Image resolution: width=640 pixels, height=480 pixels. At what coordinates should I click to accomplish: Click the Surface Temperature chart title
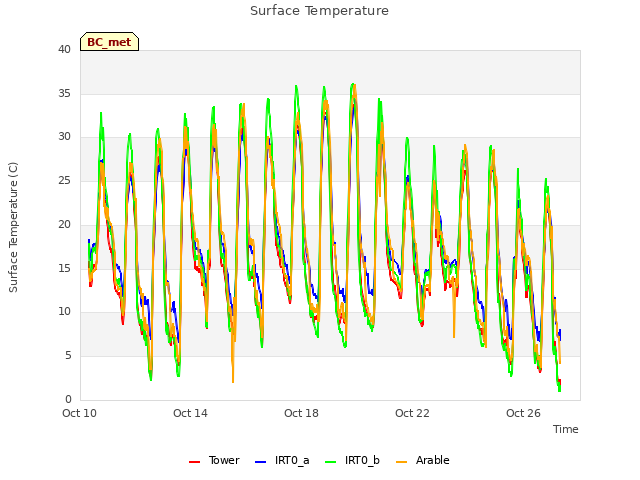coord(319,11)
